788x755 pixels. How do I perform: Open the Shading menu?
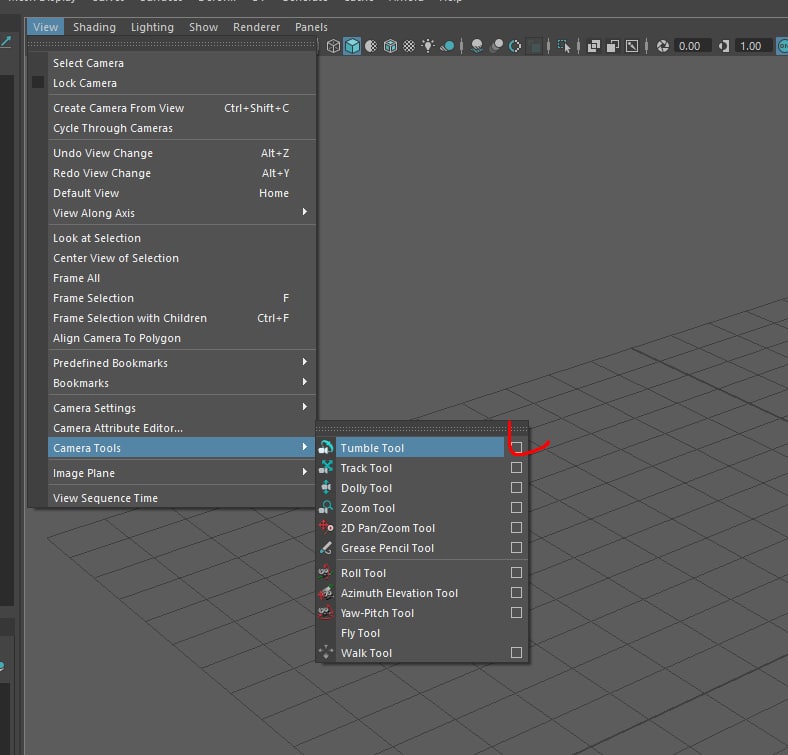tap(94, 27)
